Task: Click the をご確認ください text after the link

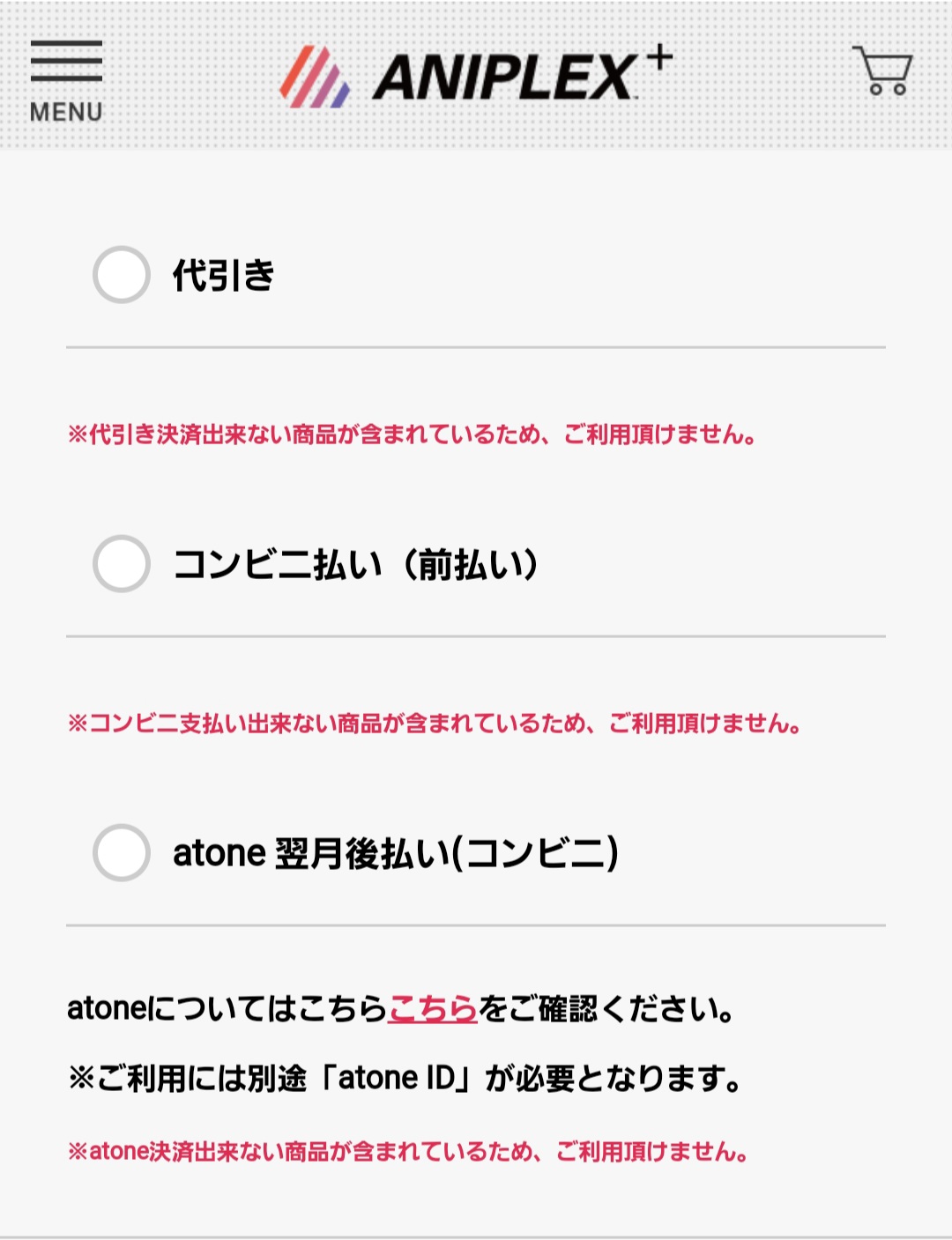Action: click(x=606, y=1008)
